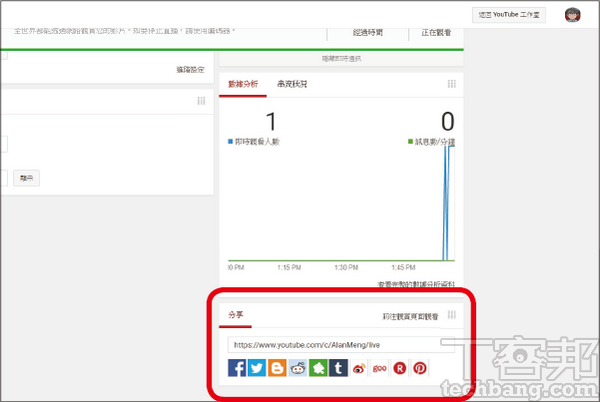This screenshot has height=402, width=600.
Task: Open the account avatar menu
Action: pyautogui.click(x=572, y=15)
